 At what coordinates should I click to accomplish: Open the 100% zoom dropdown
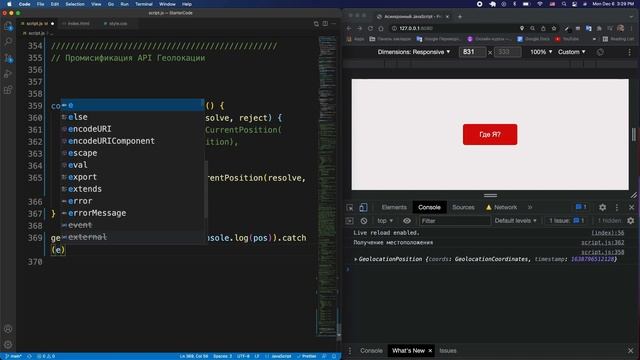pos(541,52)
